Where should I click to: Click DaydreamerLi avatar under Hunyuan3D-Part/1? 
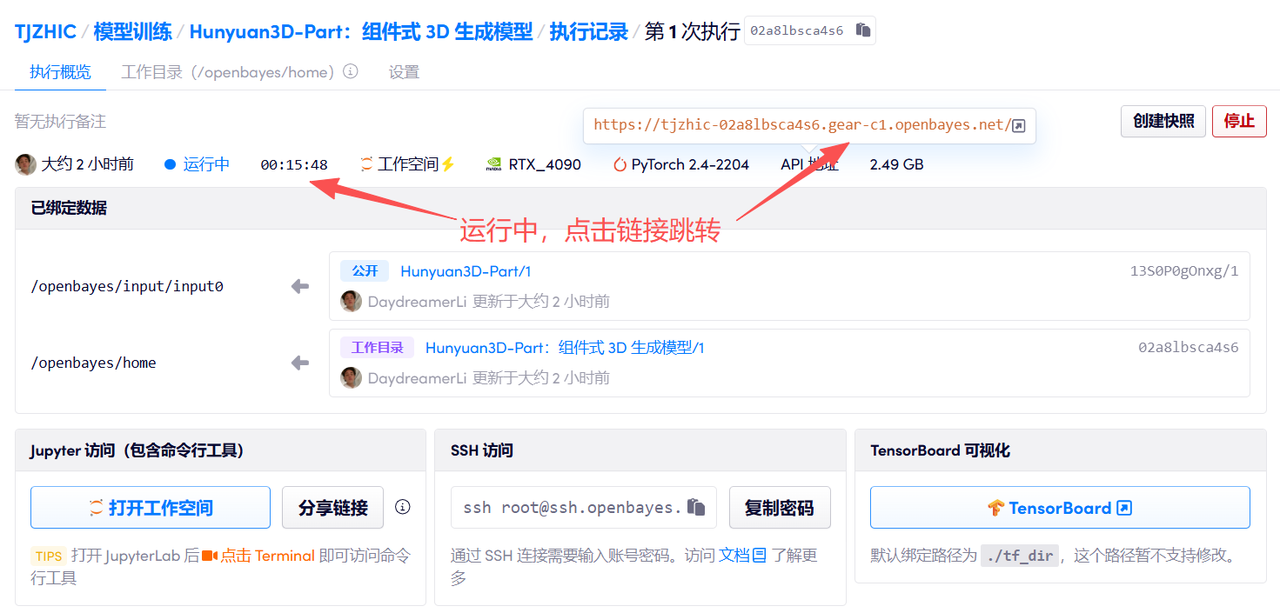[x=351, y=301]
